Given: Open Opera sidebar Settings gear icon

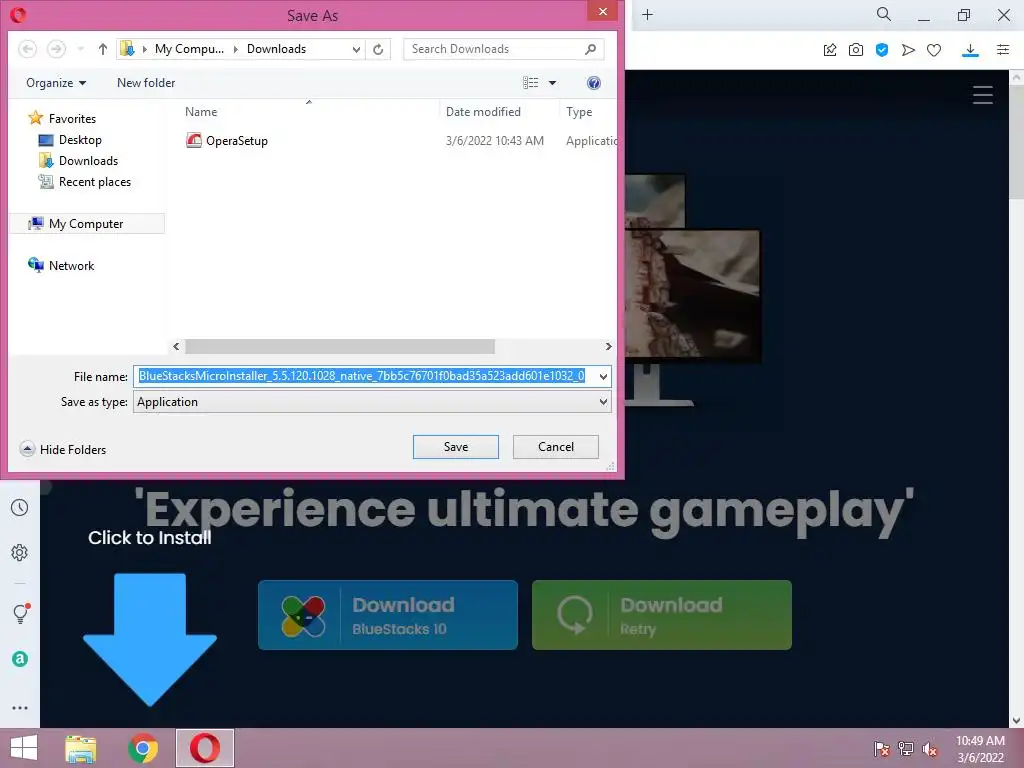Looking at the screenshot, I should [20, 552].
